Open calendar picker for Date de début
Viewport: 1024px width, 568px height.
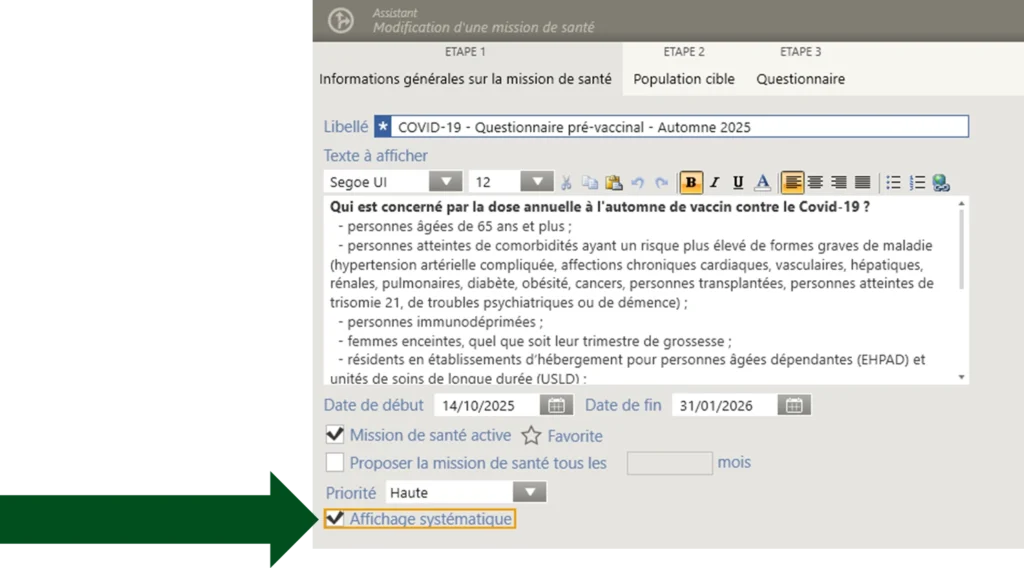(556, 405)
